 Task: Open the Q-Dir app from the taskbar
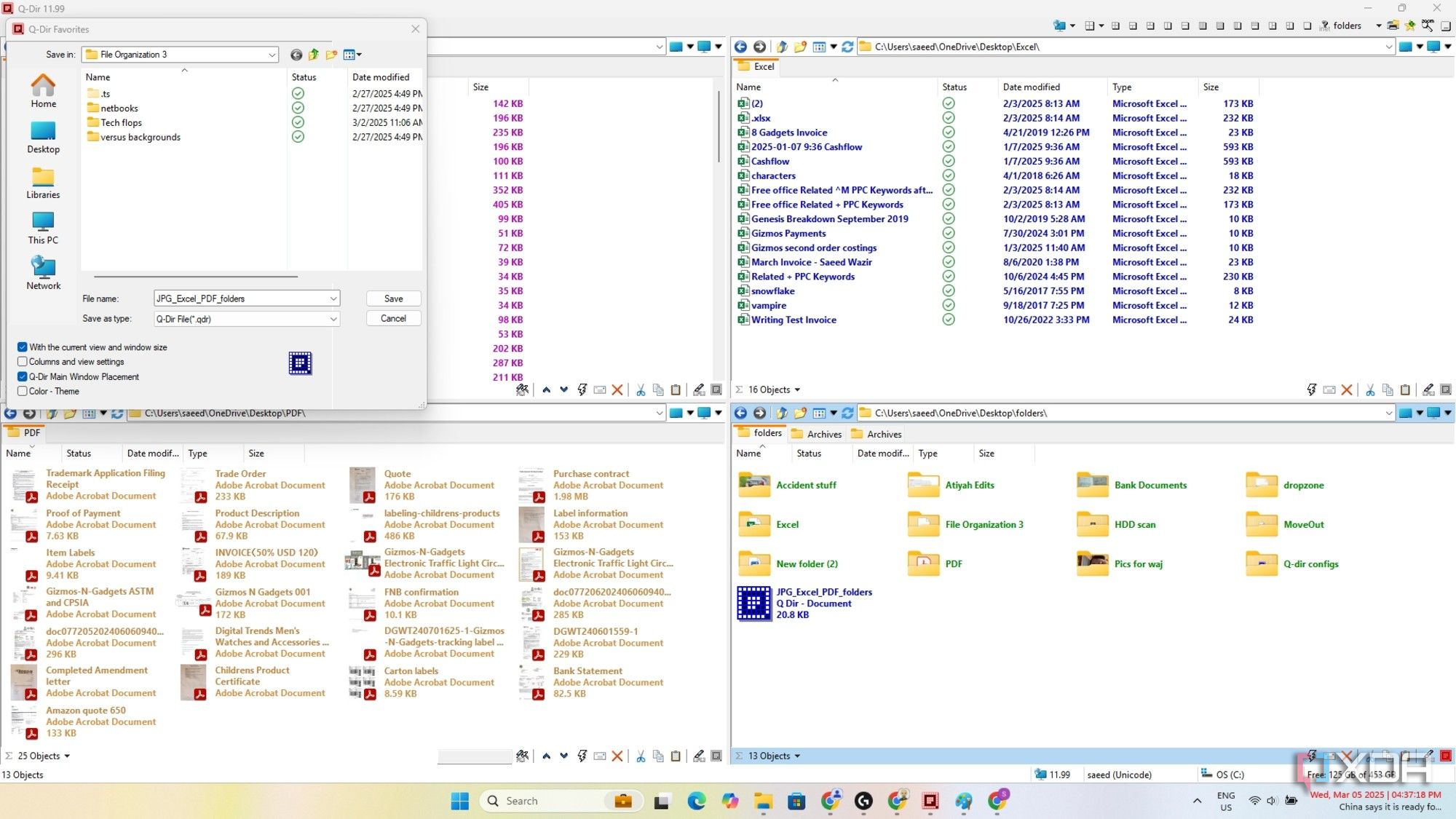coord(930,801)
